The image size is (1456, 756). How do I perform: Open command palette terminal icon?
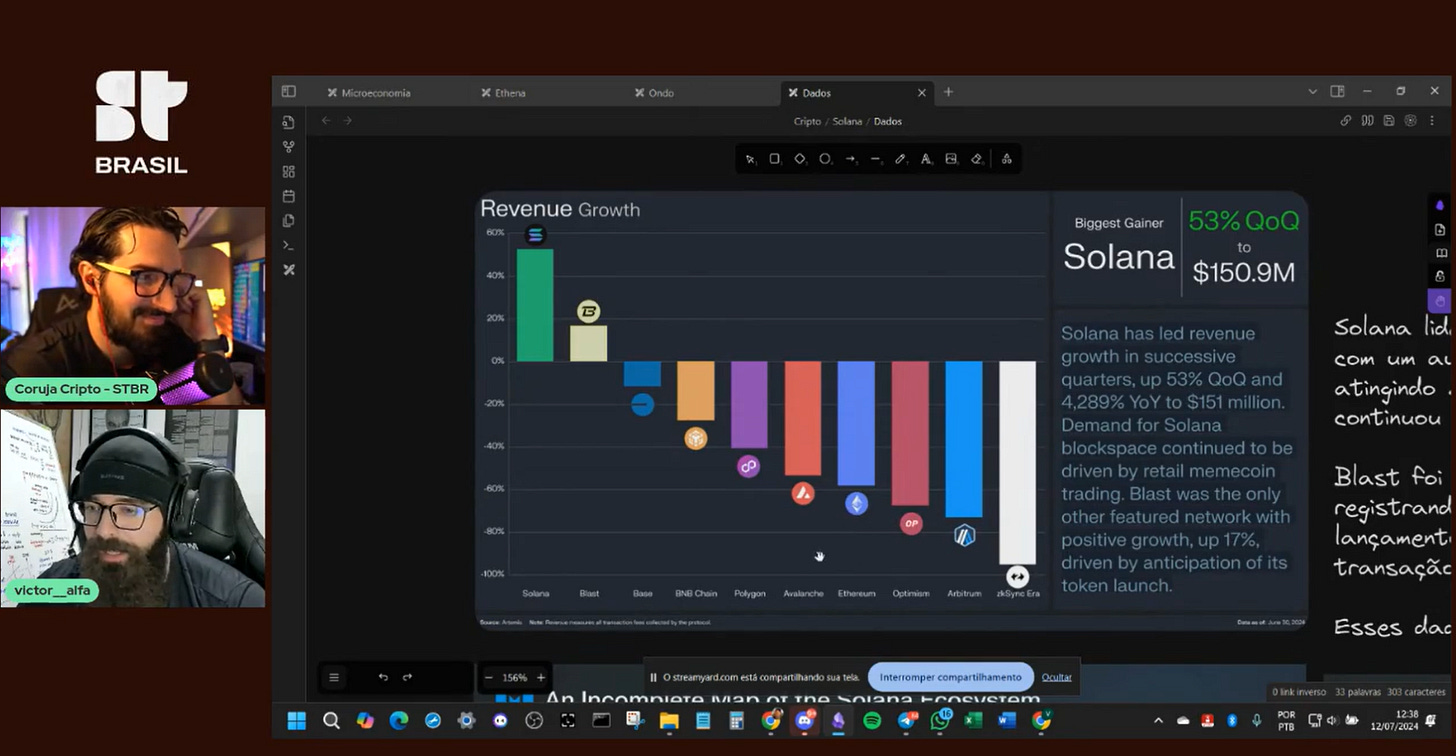click(289, 245)
